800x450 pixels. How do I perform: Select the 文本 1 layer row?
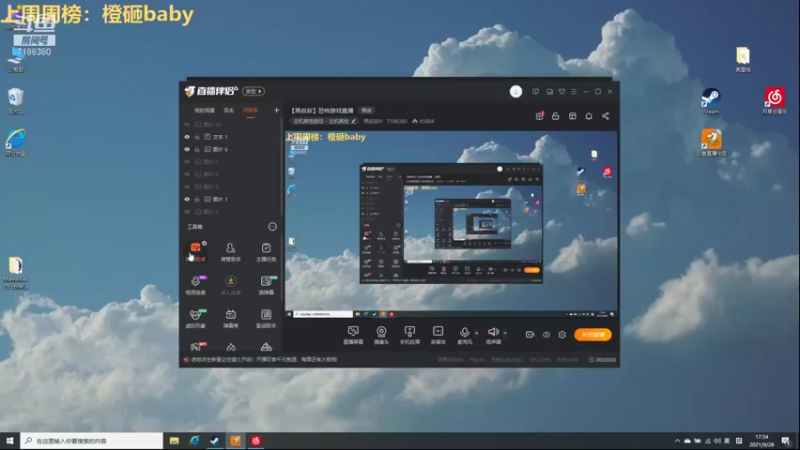[x=232, y=137]
